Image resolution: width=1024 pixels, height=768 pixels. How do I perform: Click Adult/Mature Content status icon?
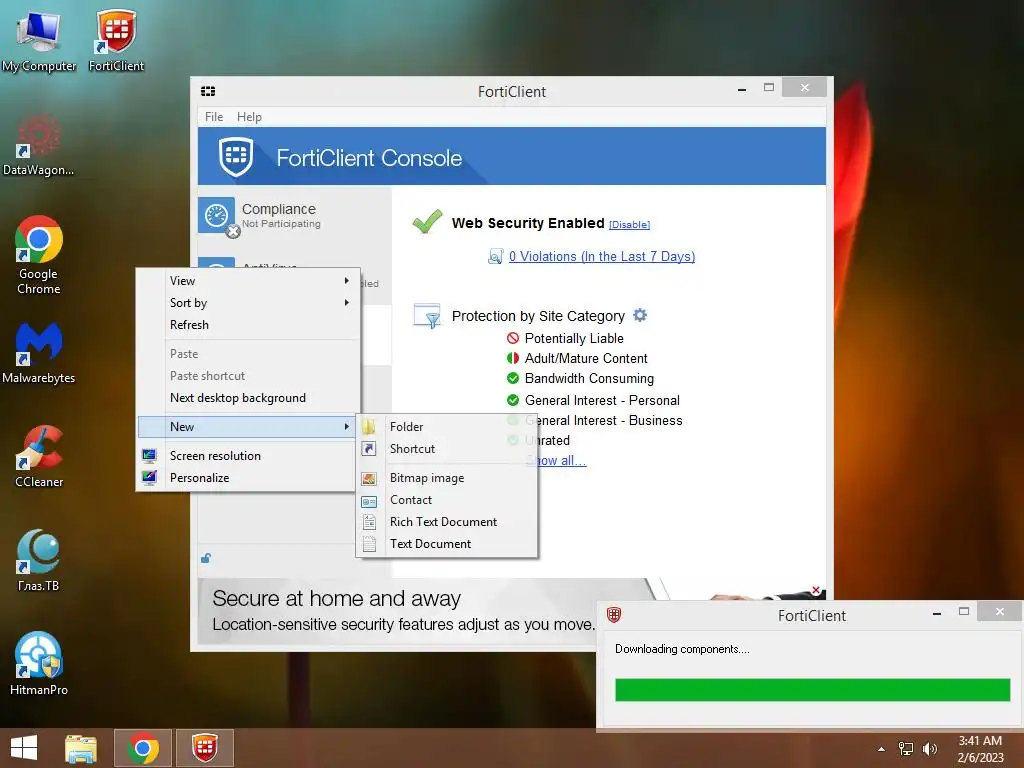point(513,359)
